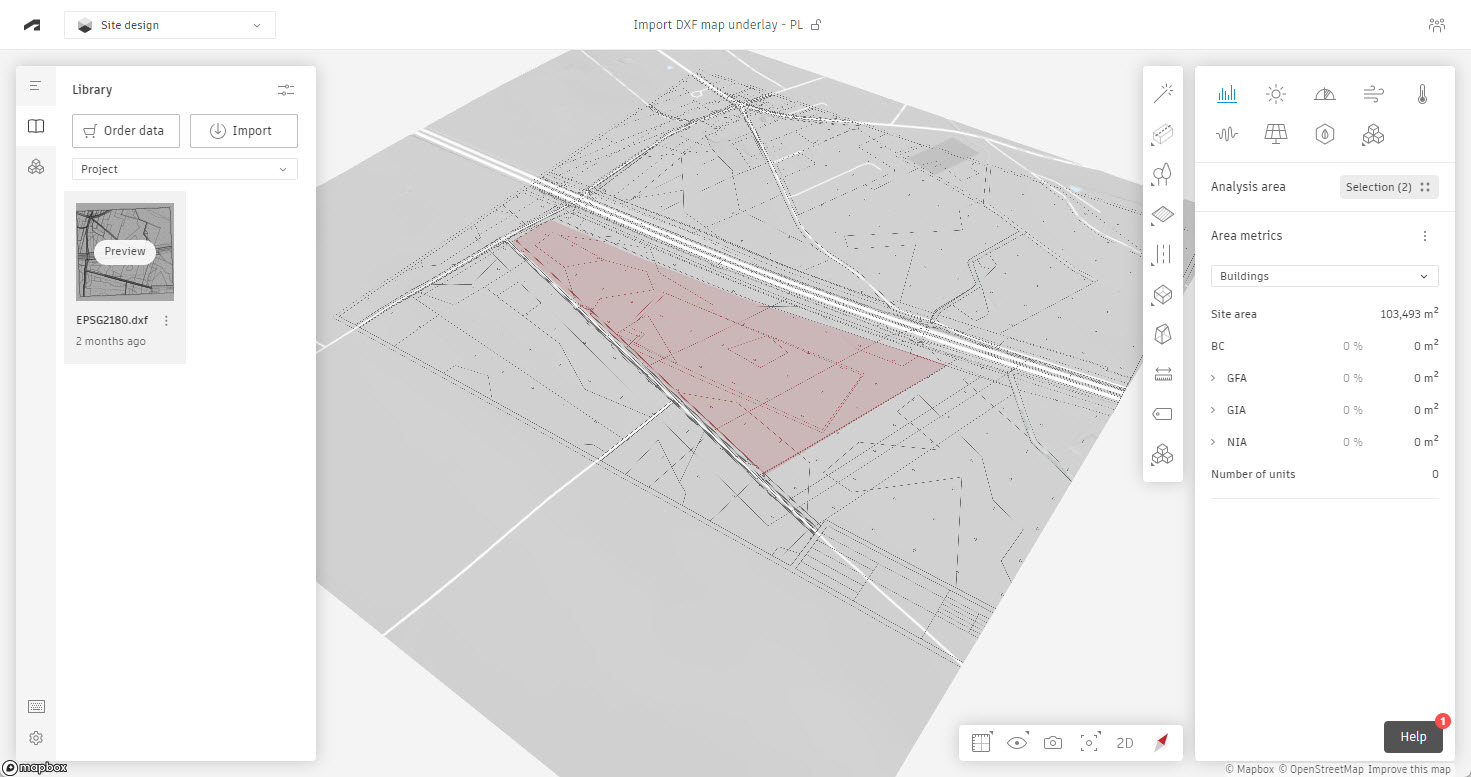Preview the EPSG2180.dxf thumbnail

125,251
